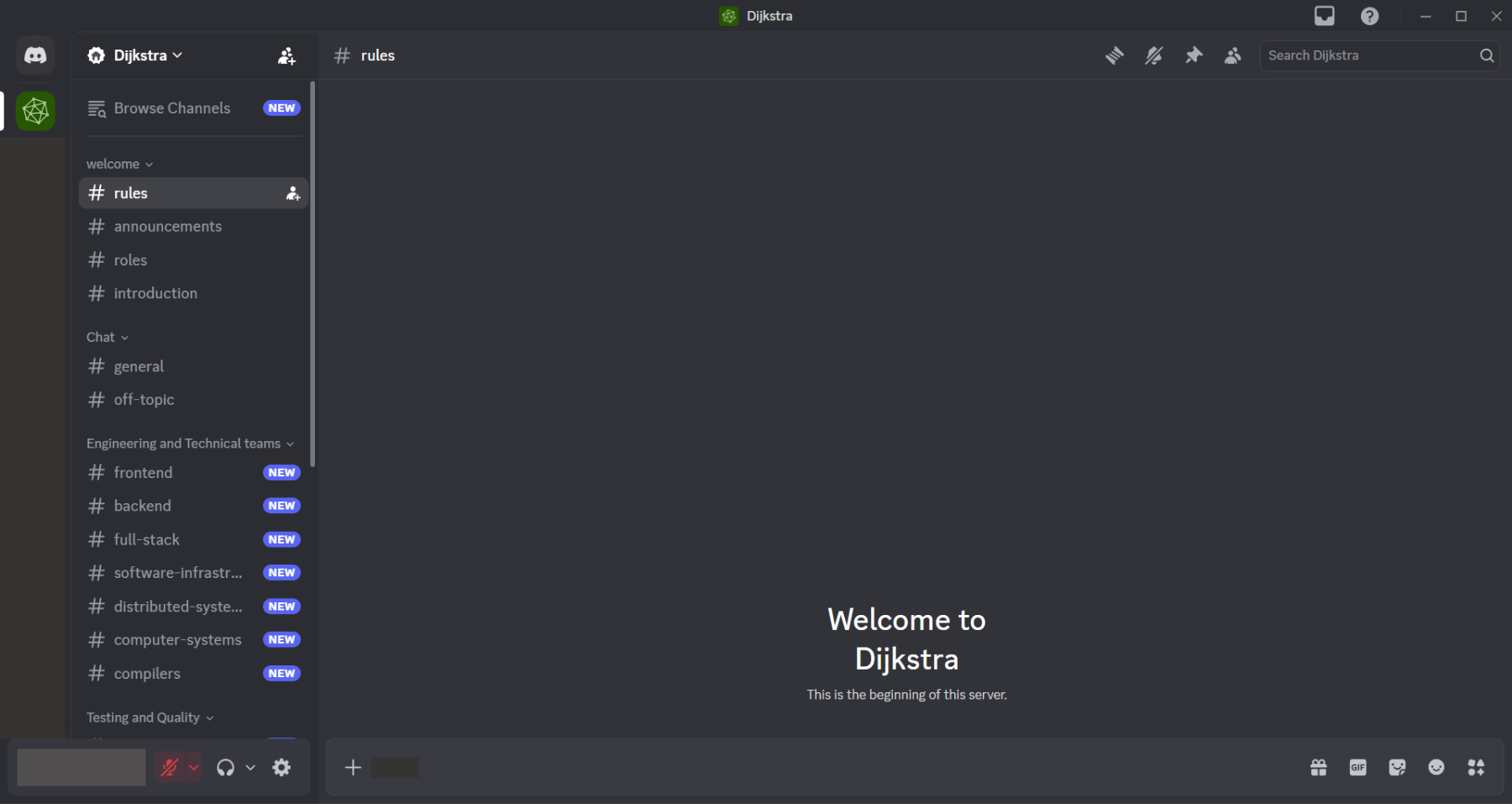Viewport: 1512px width, 804px height.
Task: Open the Dijkstra server dropdown menu
Action: click(x=135, y=55)
